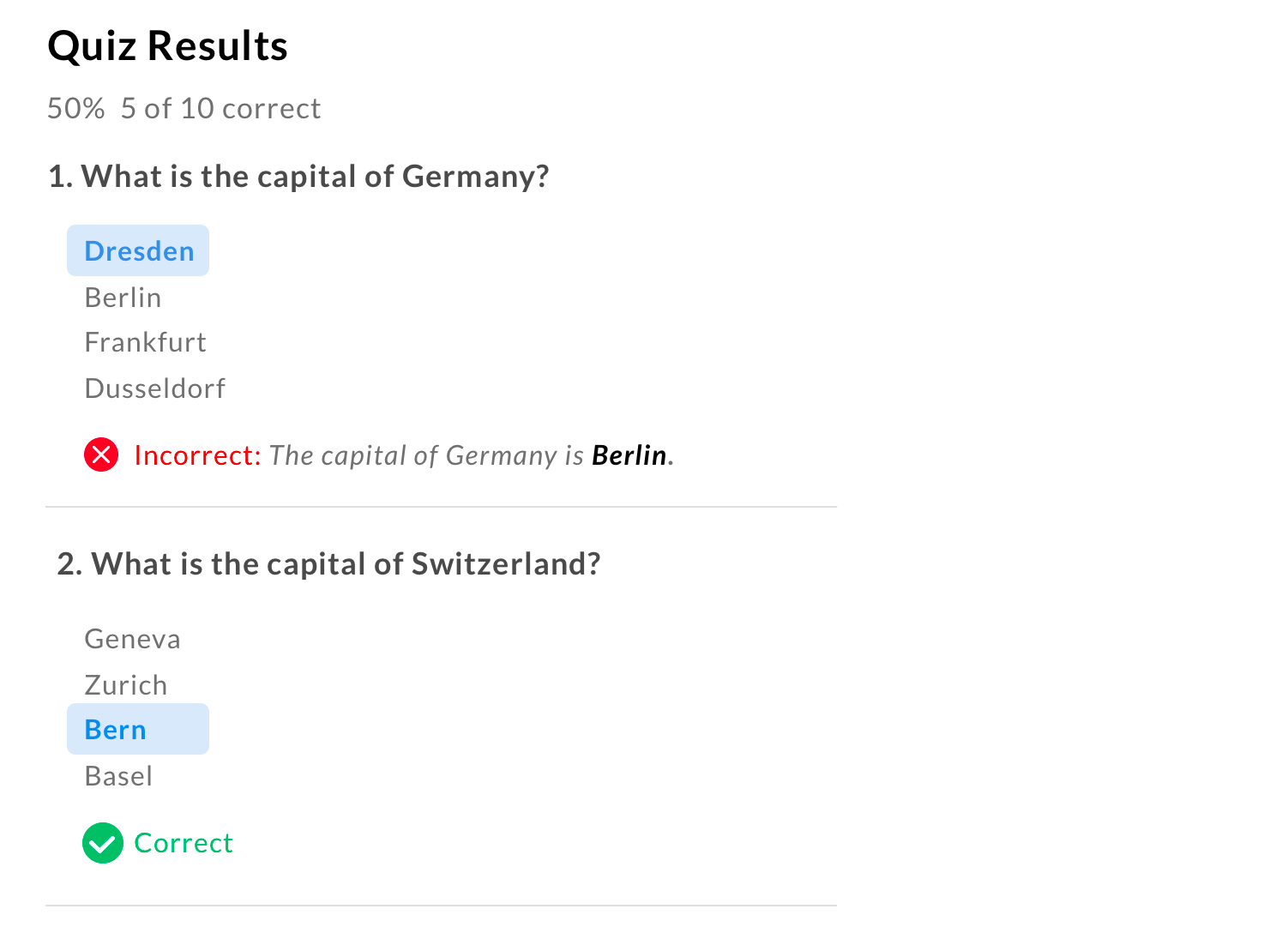
Task: Click the green correct checkmark icon
Action: [103, 843]
